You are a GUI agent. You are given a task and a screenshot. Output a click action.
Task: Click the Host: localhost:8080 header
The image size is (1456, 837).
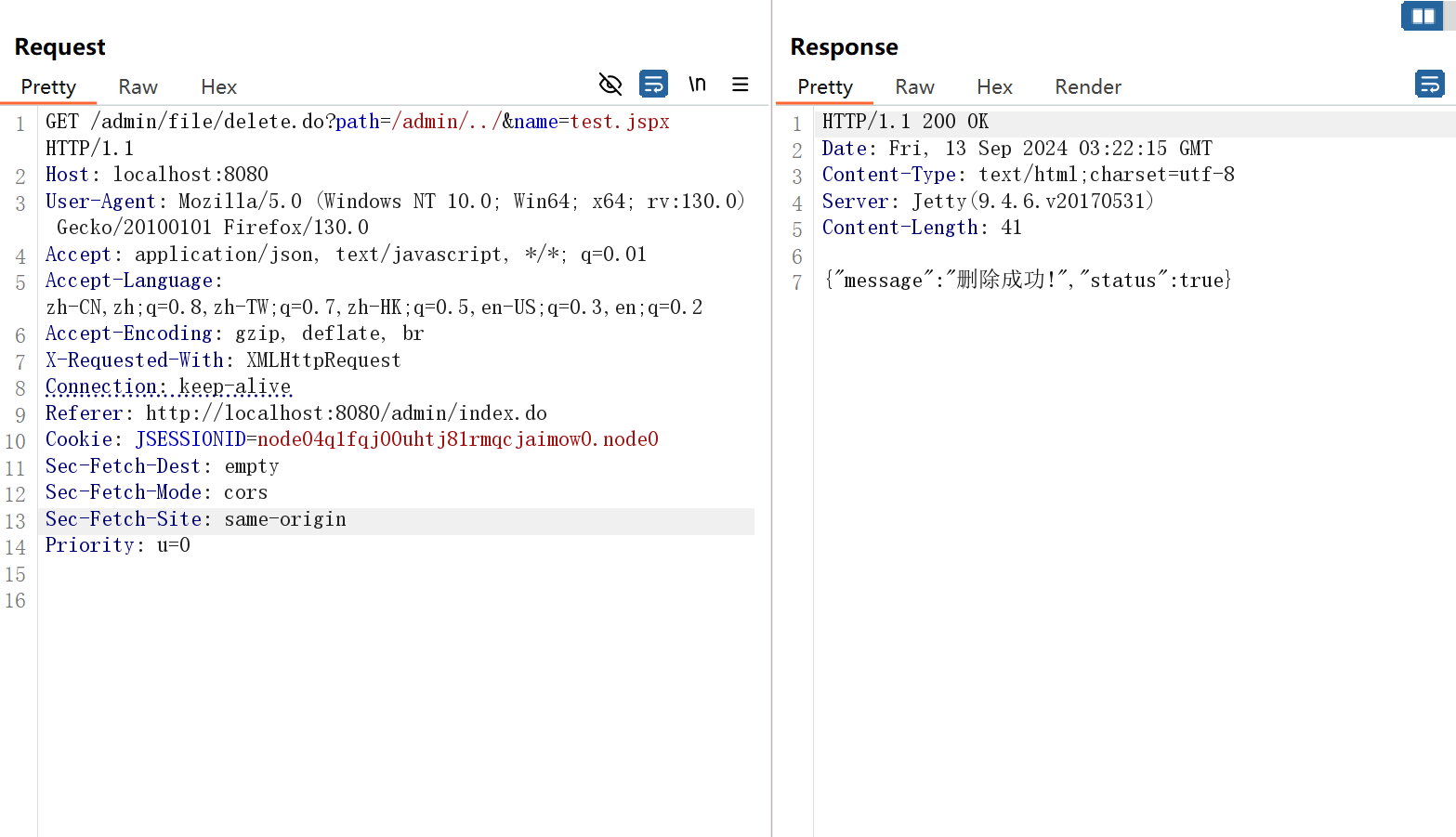point(157,175)
